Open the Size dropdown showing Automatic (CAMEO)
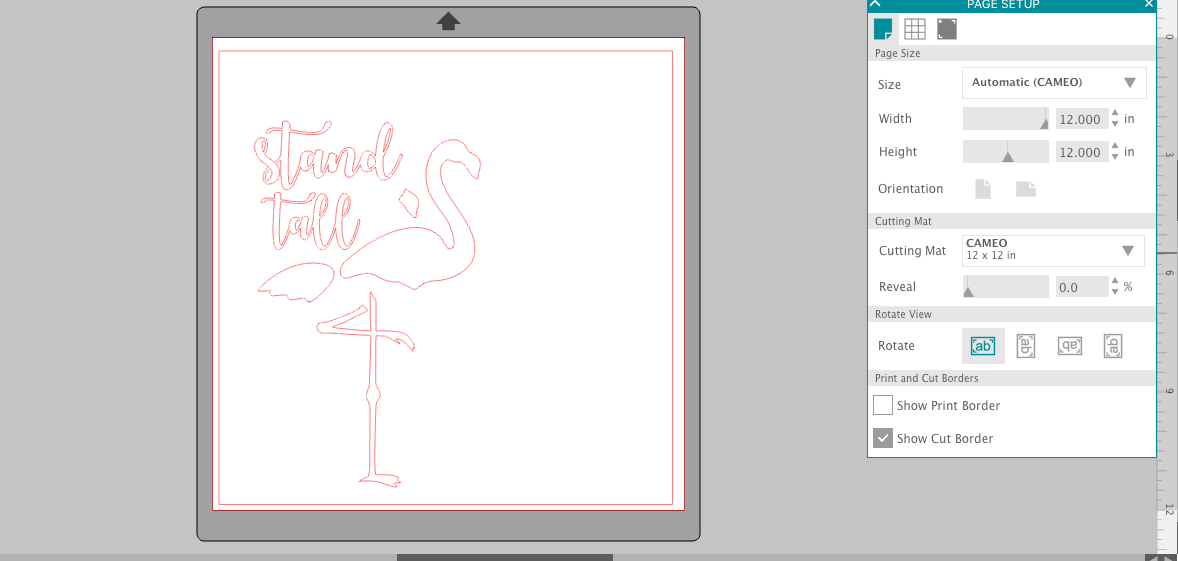Image resolution: width=1178 pixels, height=561 pixels. pos(1054,83)
